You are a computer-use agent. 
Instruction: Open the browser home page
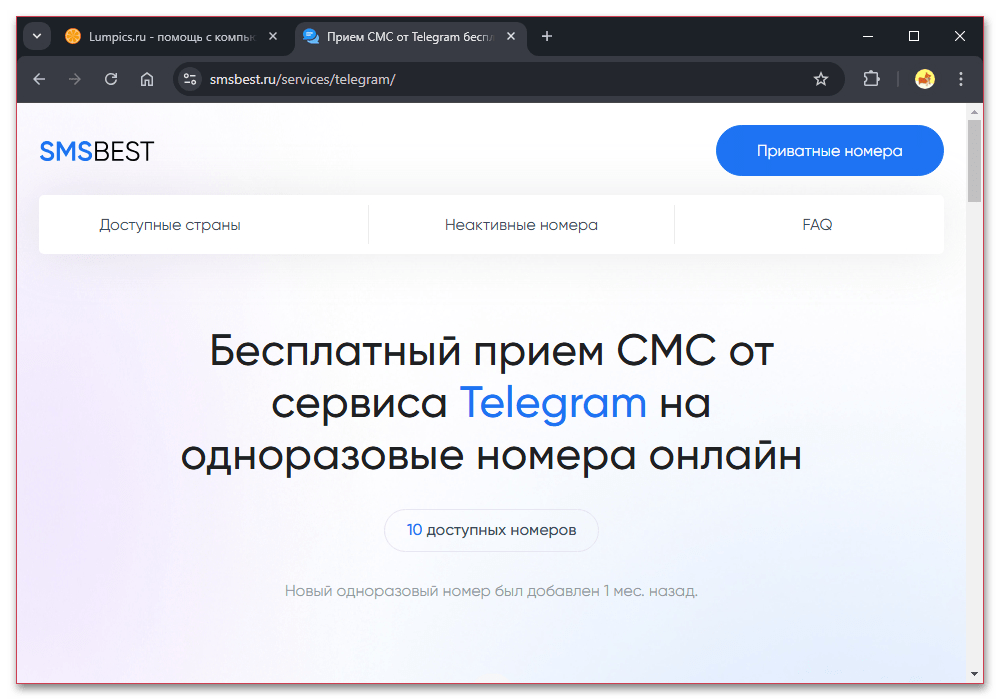147,79
